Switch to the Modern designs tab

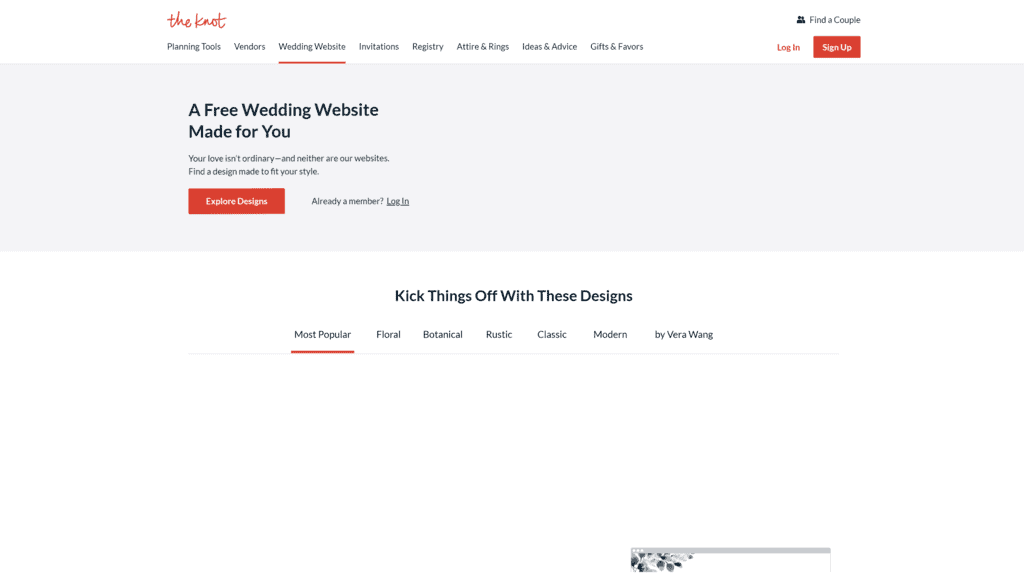pyautogui.click(x=610, y=334)
